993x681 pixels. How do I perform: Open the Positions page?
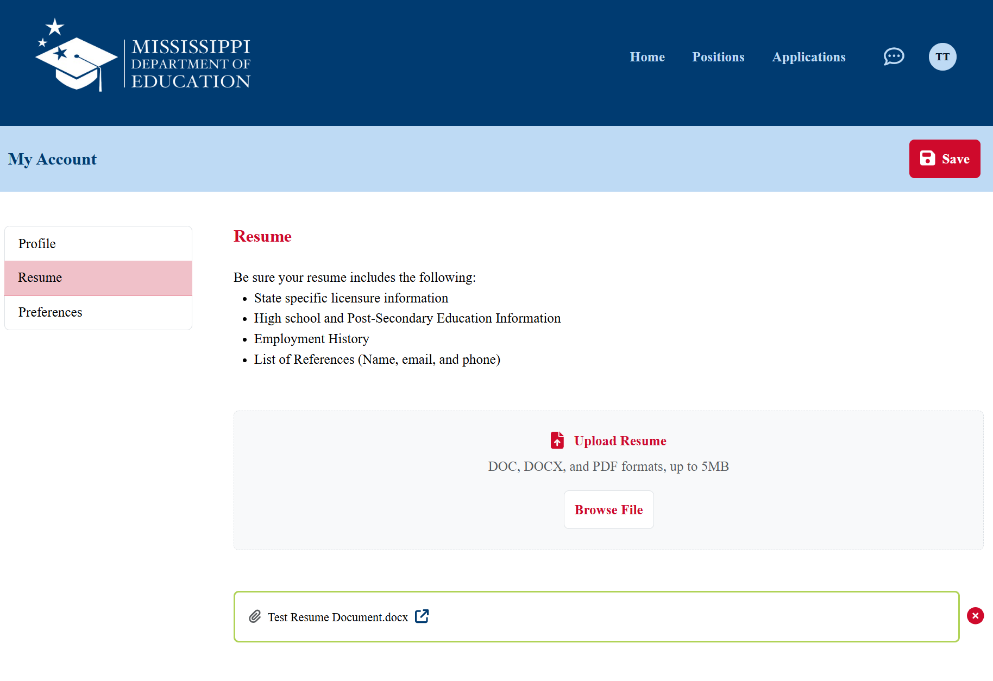pyautogui.click(x=718, y=57)
